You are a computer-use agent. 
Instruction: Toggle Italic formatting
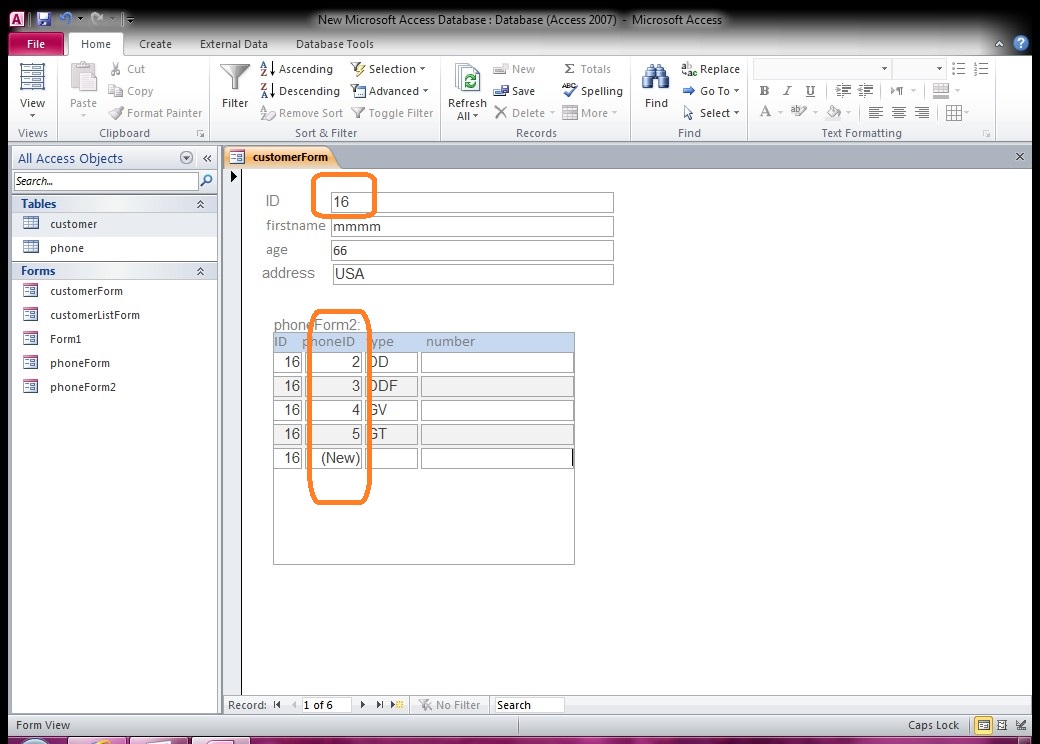pos(787,91)
